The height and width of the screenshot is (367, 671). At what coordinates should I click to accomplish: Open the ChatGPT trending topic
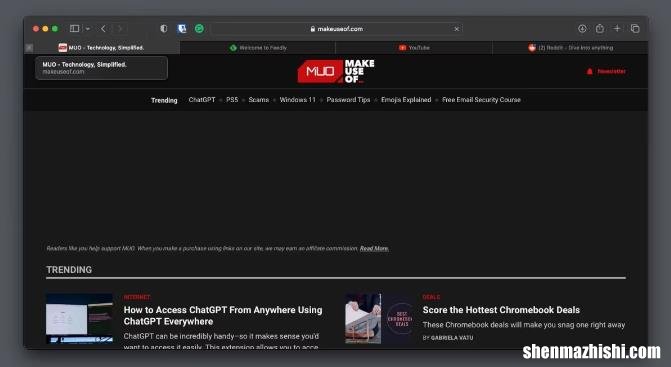202,100
